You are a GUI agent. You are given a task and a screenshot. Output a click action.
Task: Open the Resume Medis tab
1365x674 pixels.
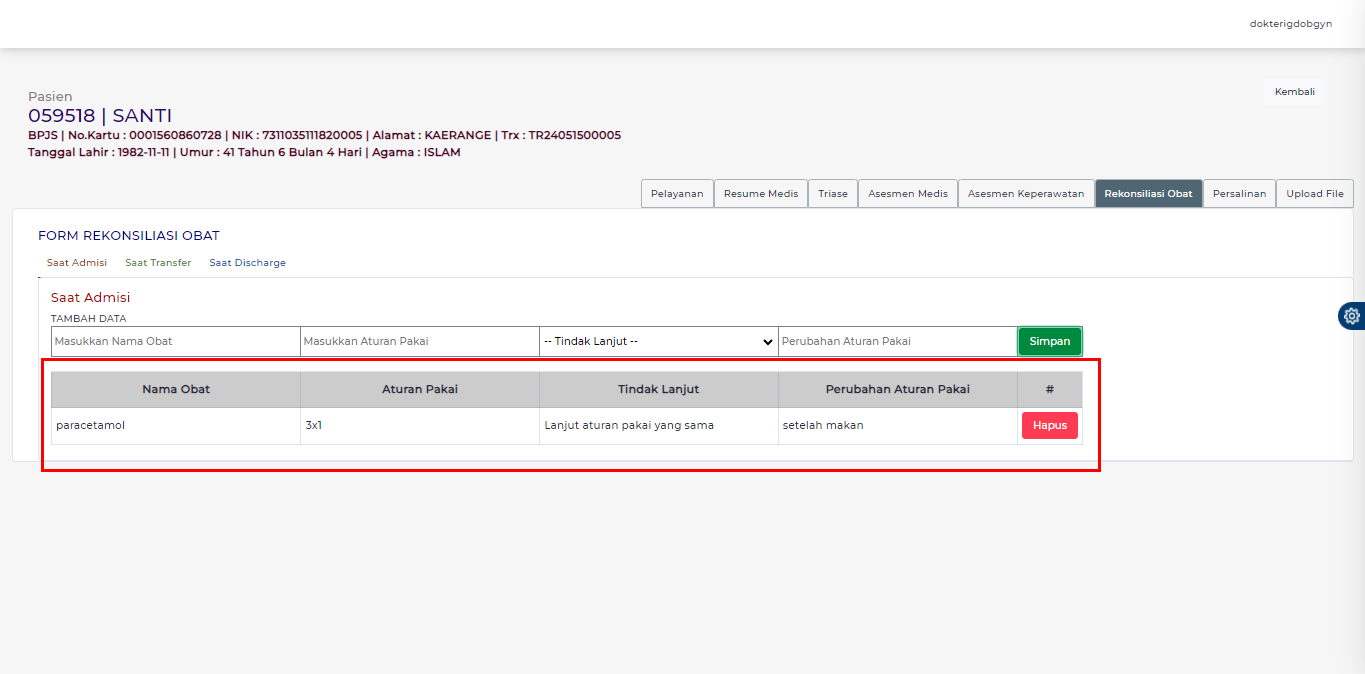coord(760,194)
